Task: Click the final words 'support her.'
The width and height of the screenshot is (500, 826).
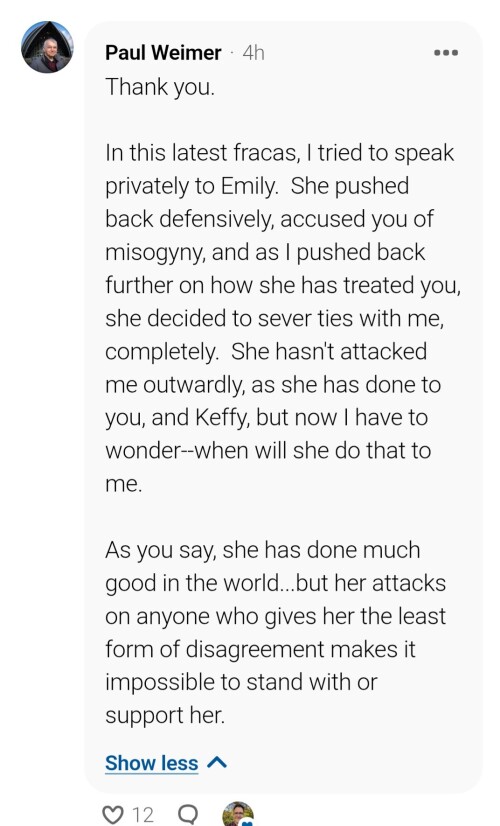Action: click(165, 715)
